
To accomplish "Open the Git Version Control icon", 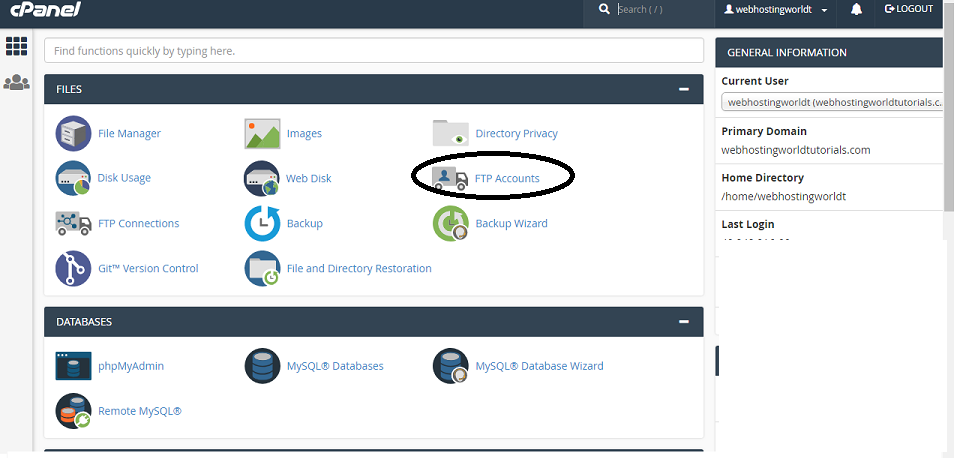I will pos(73,268).
